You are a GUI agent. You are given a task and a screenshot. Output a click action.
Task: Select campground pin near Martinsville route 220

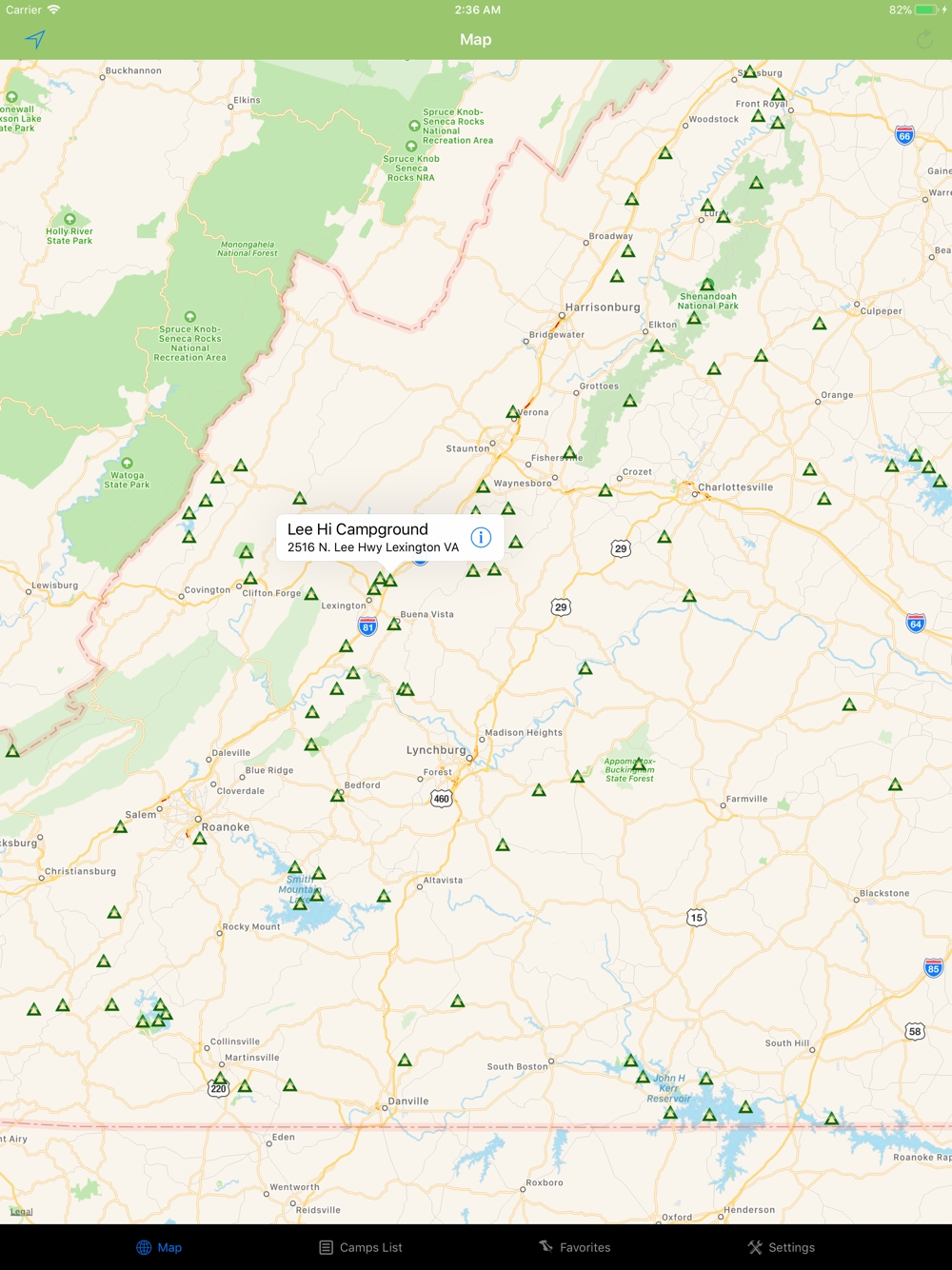point(220,1078)
